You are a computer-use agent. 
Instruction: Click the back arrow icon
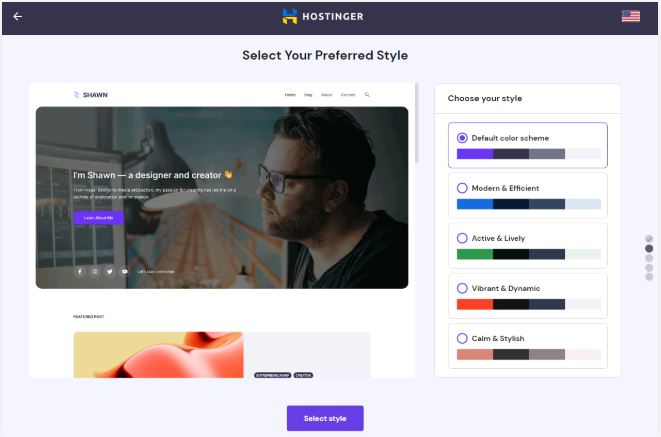point(18,16)
